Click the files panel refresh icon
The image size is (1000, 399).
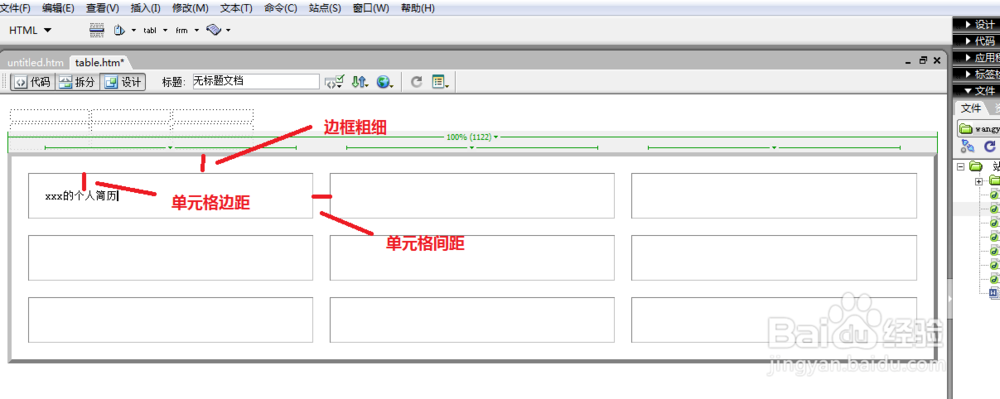tap(990, 147)
